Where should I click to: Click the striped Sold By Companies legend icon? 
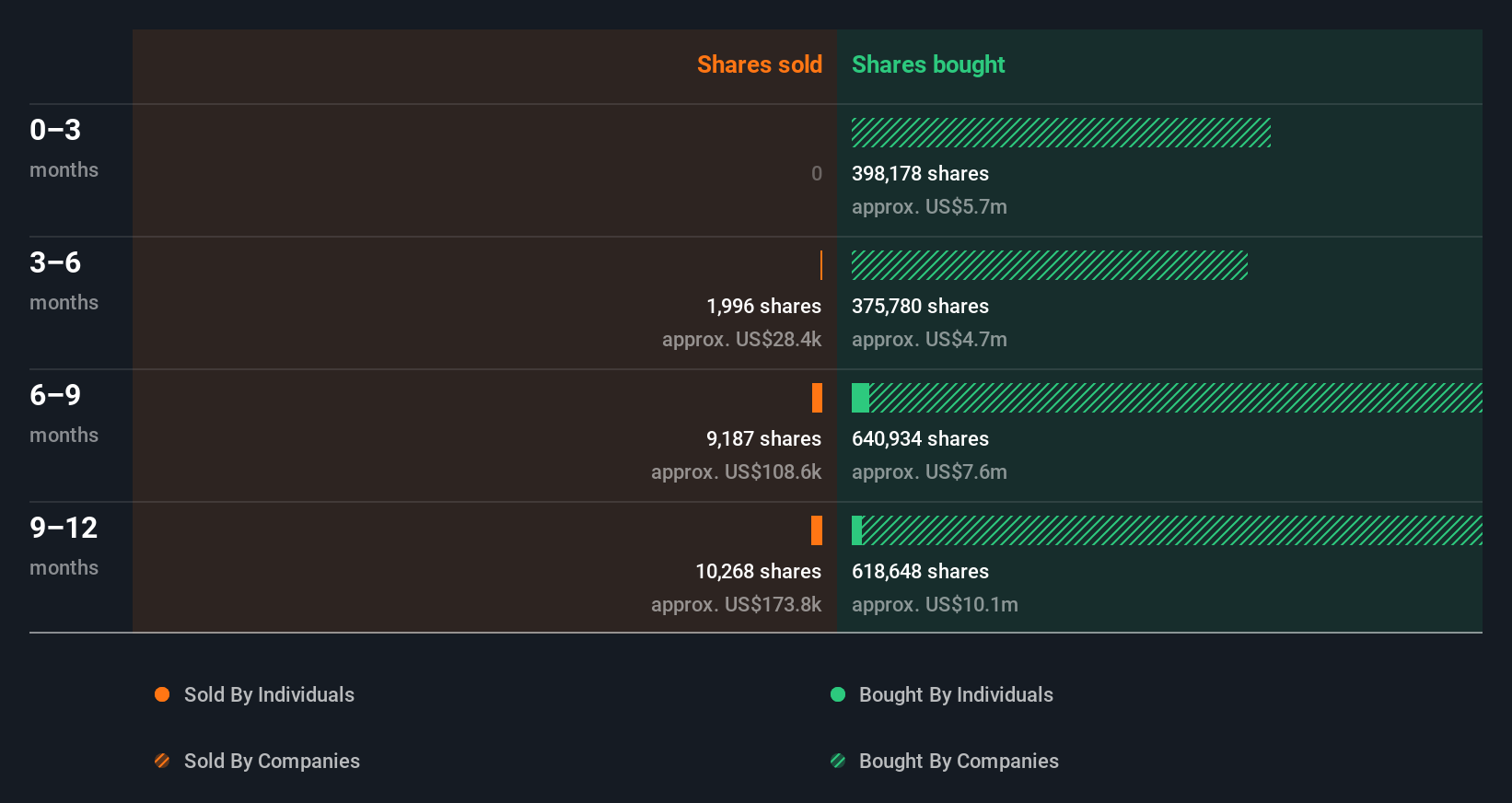click(162, 761)
